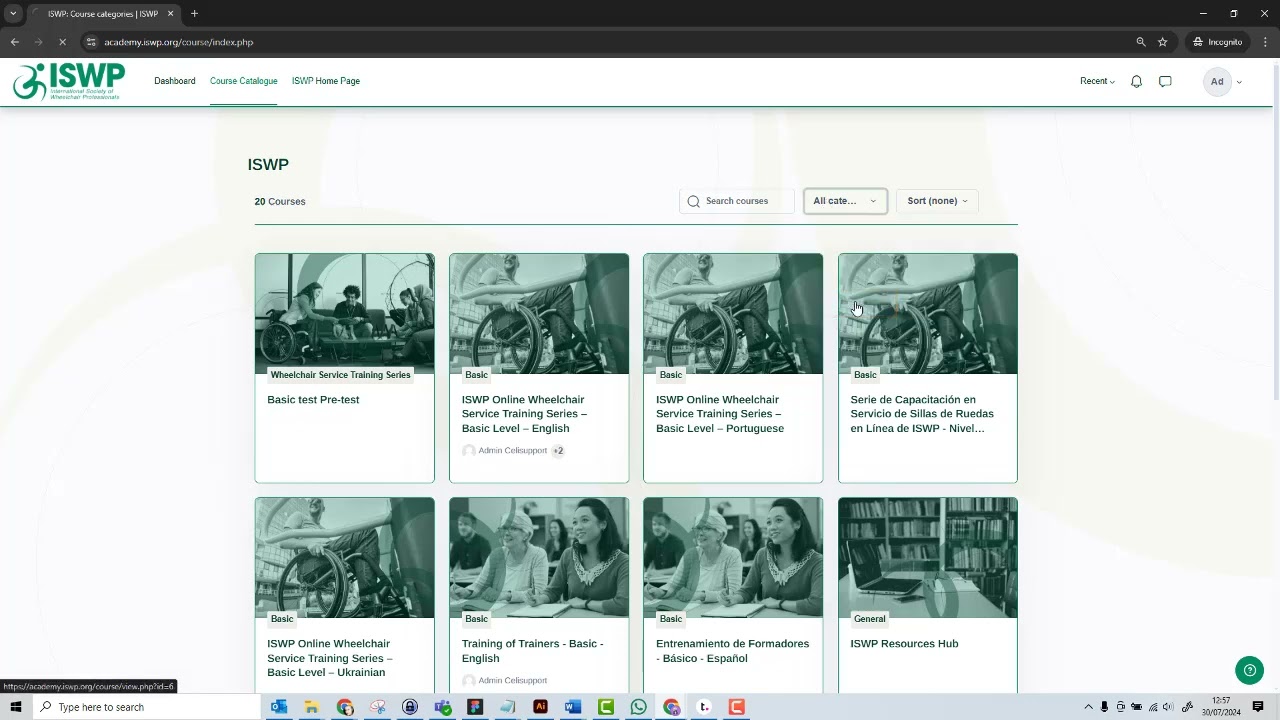The height and width of the screenshot is (720, 1280).
Task: Go to the Dashboard menu item
Action: (175, 81)
